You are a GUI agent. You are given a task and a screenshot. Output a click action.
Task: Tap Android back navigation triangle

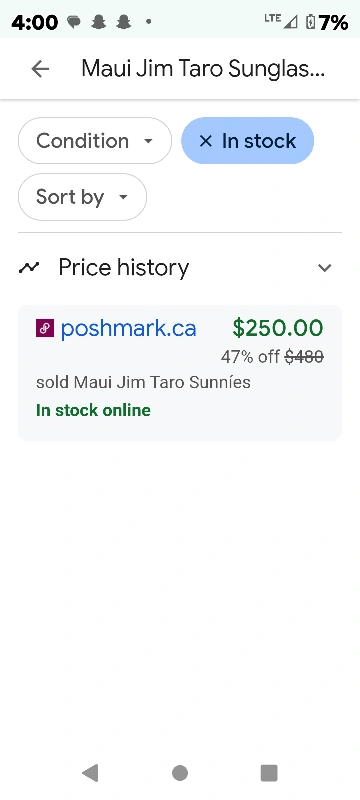click(90, 773)
